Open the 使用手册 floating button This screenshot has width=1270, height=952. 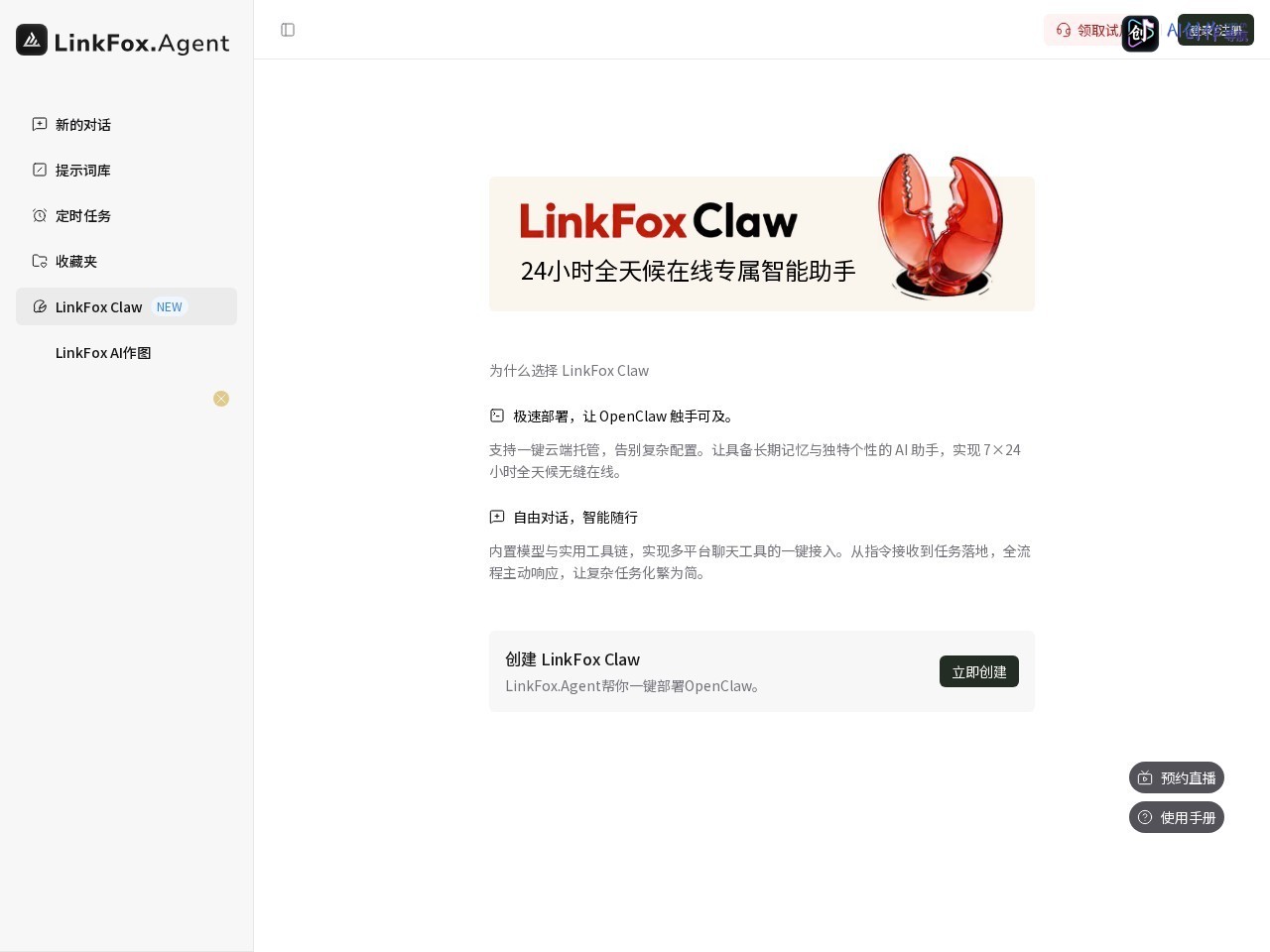(x=1177, y=817)
